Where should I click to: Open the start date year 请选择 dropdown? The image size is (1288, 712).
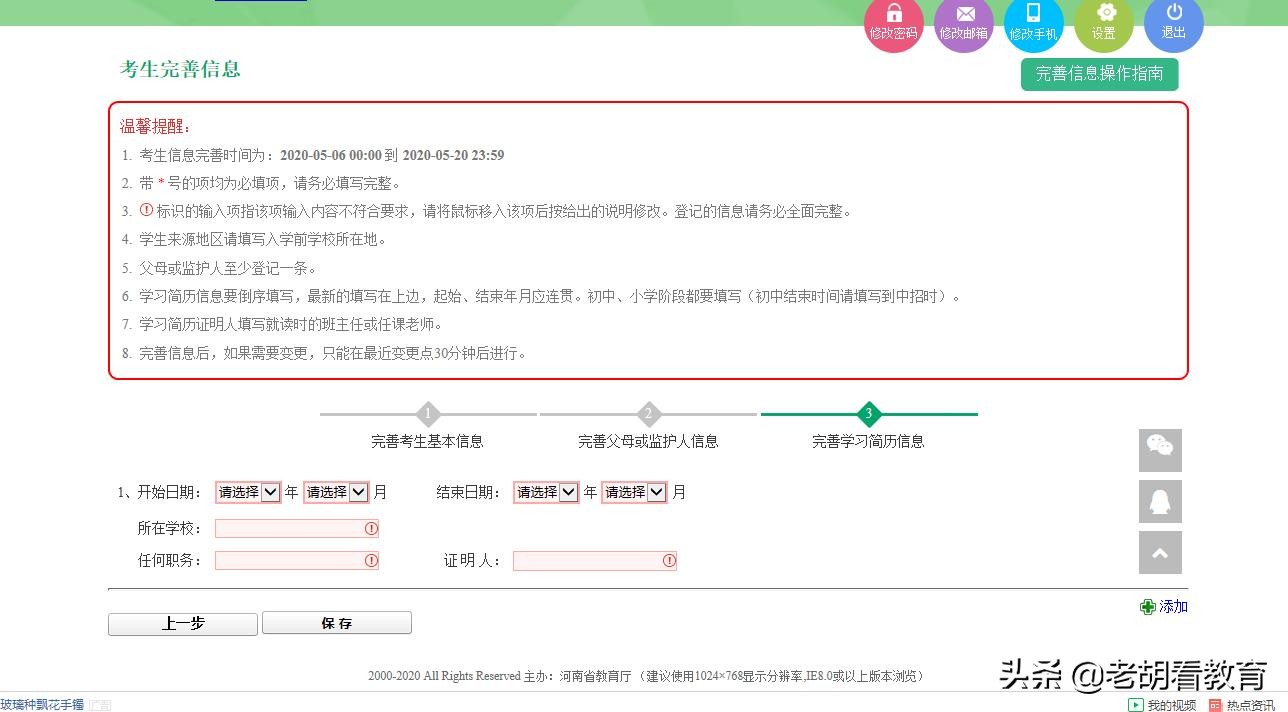point(247,491)
